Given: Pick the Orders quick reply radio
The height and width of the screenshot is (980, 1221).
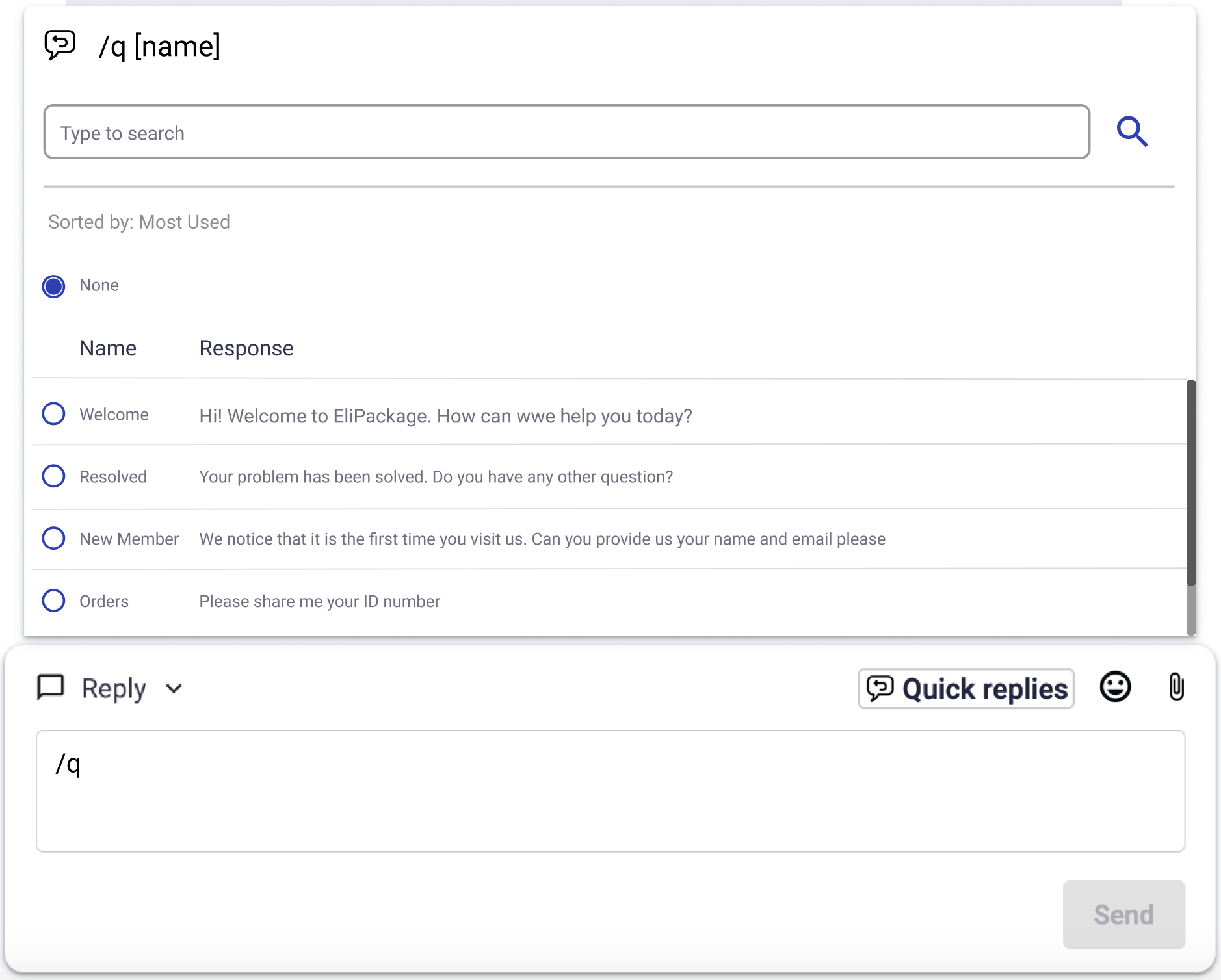Looking at the screenshot, I should pos(53,600).
